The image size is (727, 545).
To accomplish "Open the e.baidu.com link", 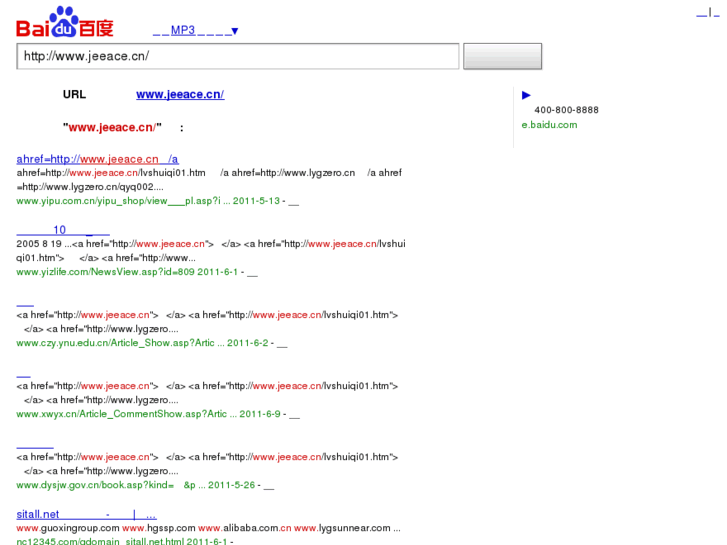I will pyautogui.click(x=549, y=125).
